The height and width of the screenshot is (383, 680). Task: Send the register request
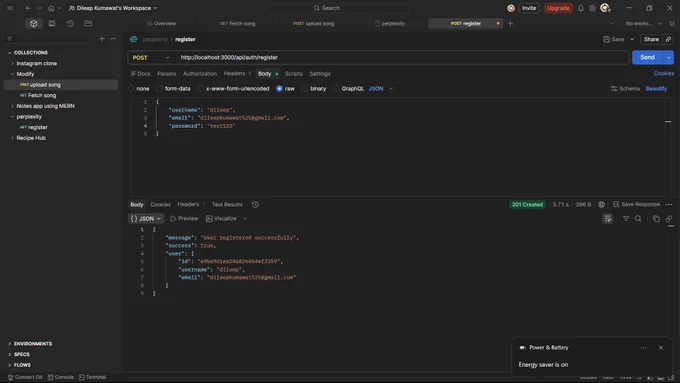tap(647, 57)
